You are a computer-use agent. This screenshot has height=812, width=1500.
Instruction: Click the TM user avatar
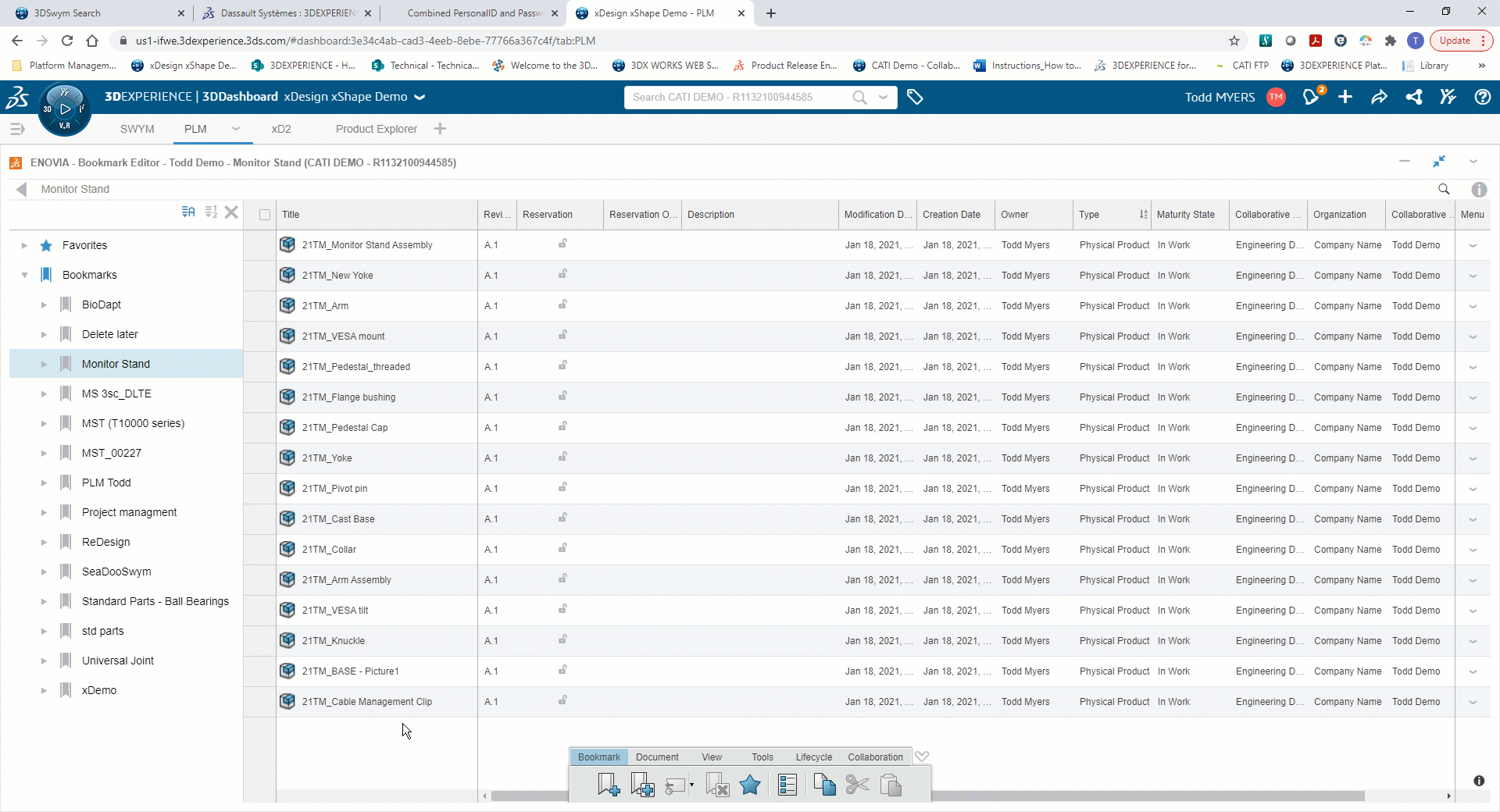[x=1276, y=97]
